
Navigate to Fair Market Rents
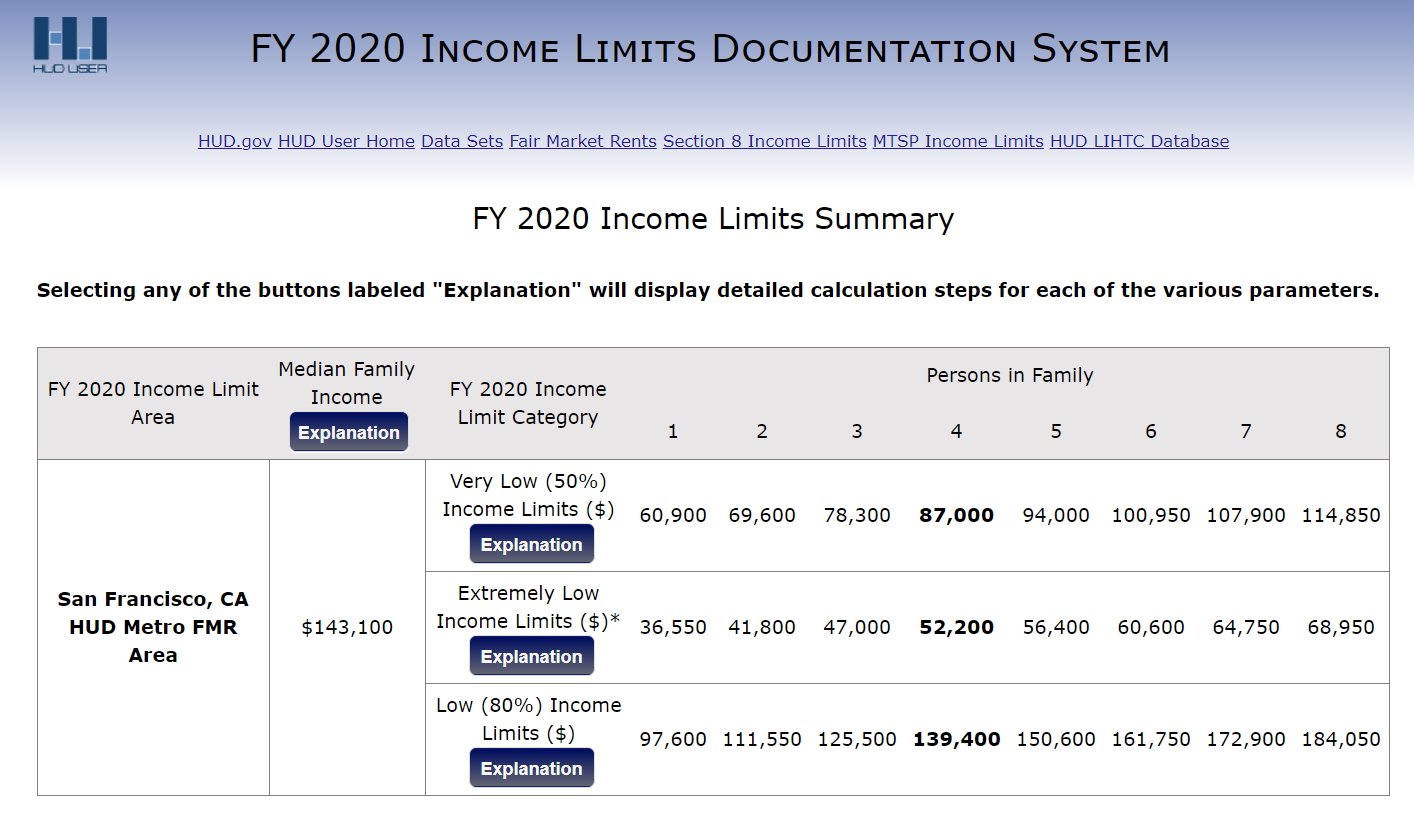click(583, 141)
